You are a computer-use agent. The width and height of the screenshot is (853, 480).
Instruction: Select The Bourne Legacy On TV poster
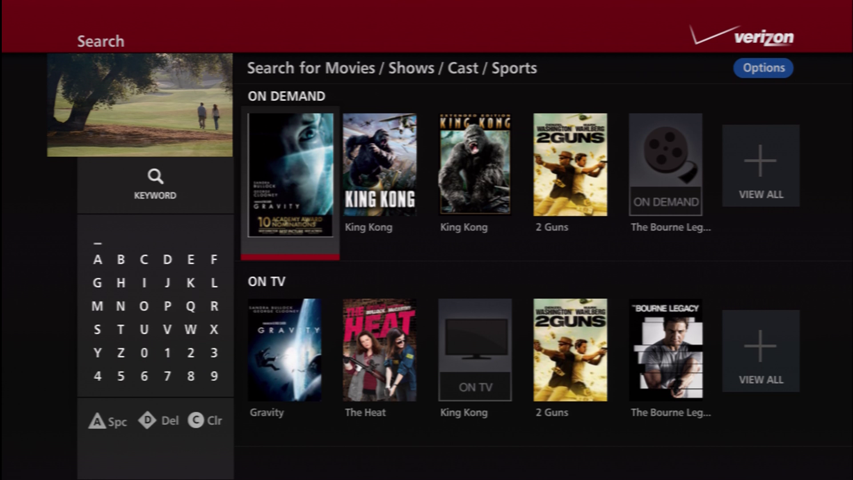(x=666, y=350)
